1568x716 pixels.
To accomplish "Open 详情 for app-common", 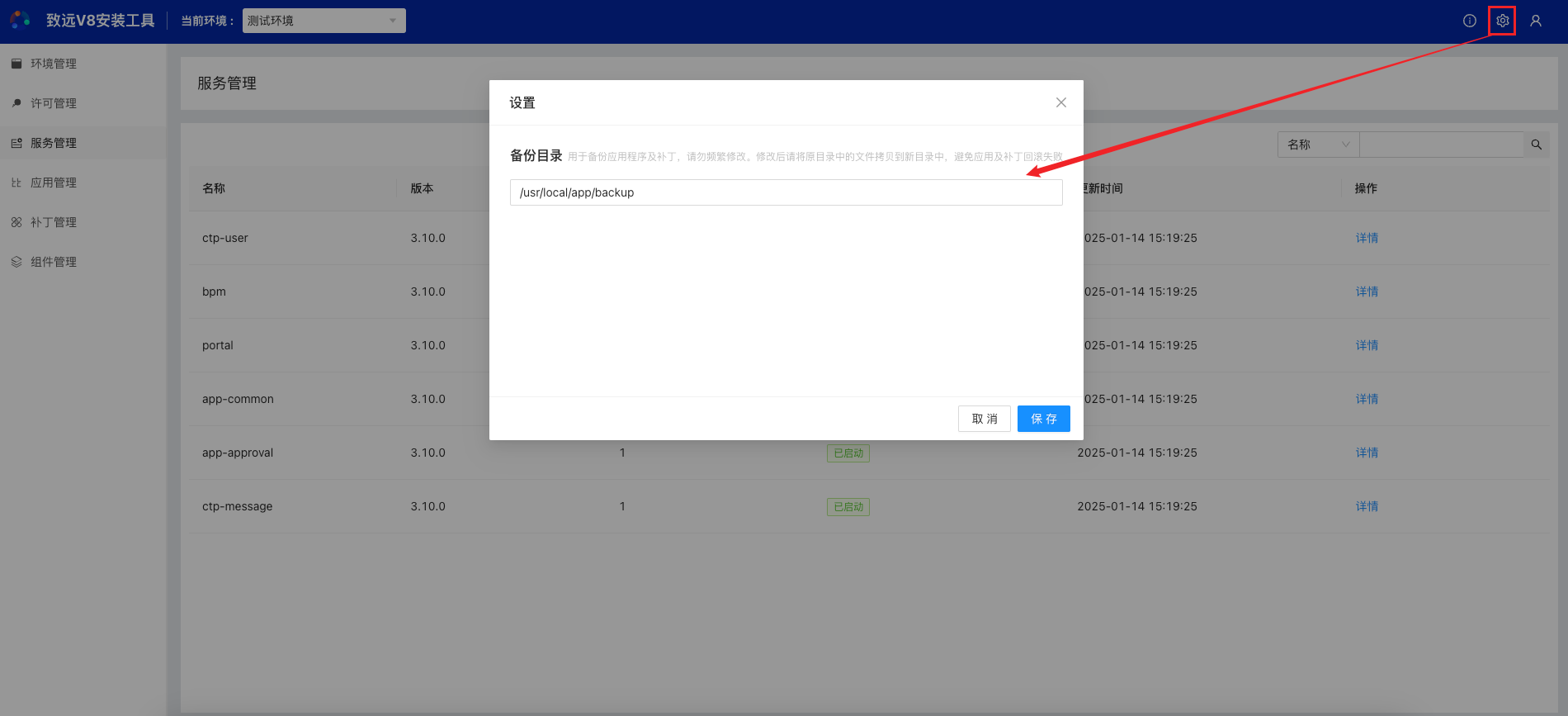I will coord(1367,399).
